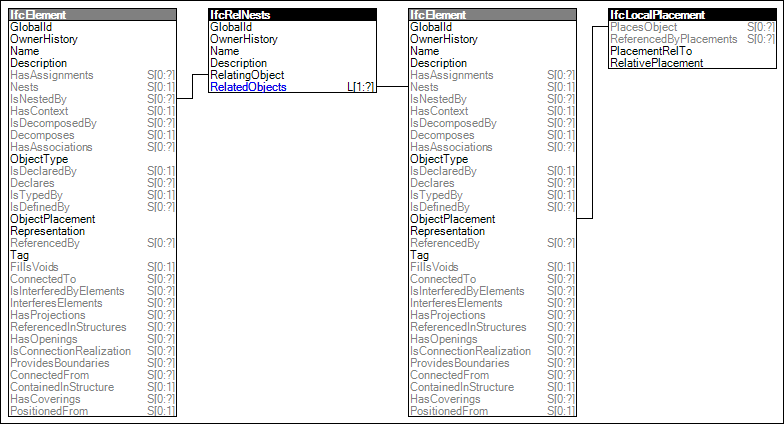Screen dimensions: 784x424
Task: Click HasContext in the second IfcElement box
Action: (x=439, y=111)
